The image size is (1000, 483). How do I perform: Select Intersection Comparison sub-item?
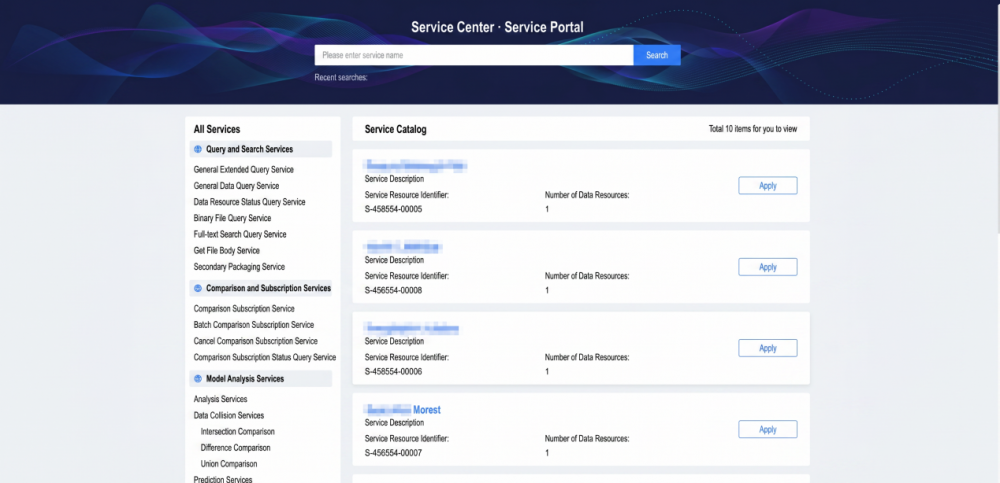[238, 432]
